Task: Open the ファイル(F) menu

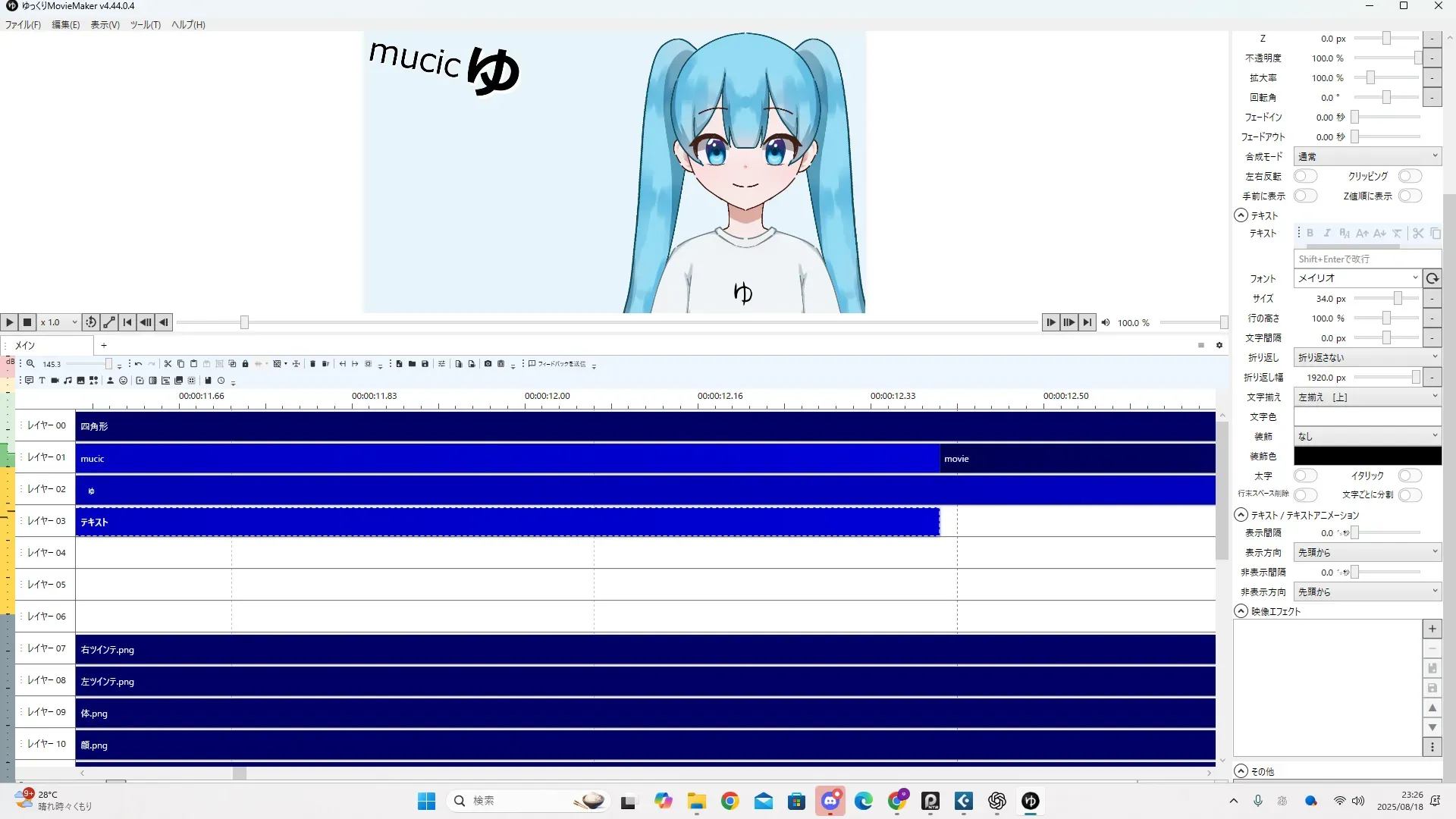Action: click(x=23, y=24)
